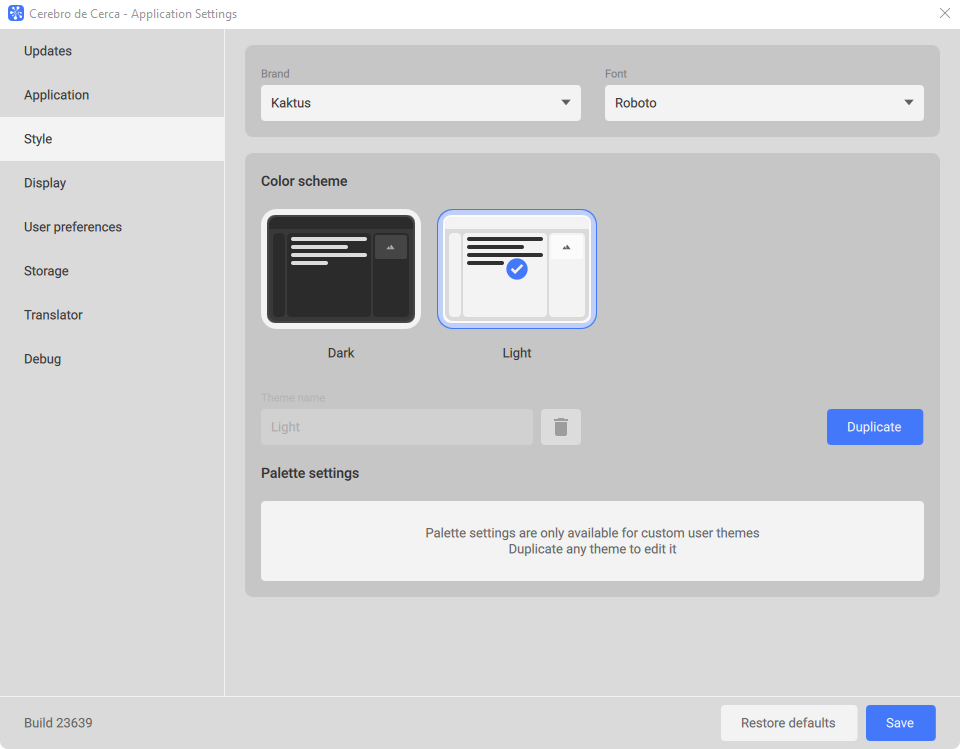Open the Storage section
The width and height of the screenshot is (960, 749).
tap(46, 270)
